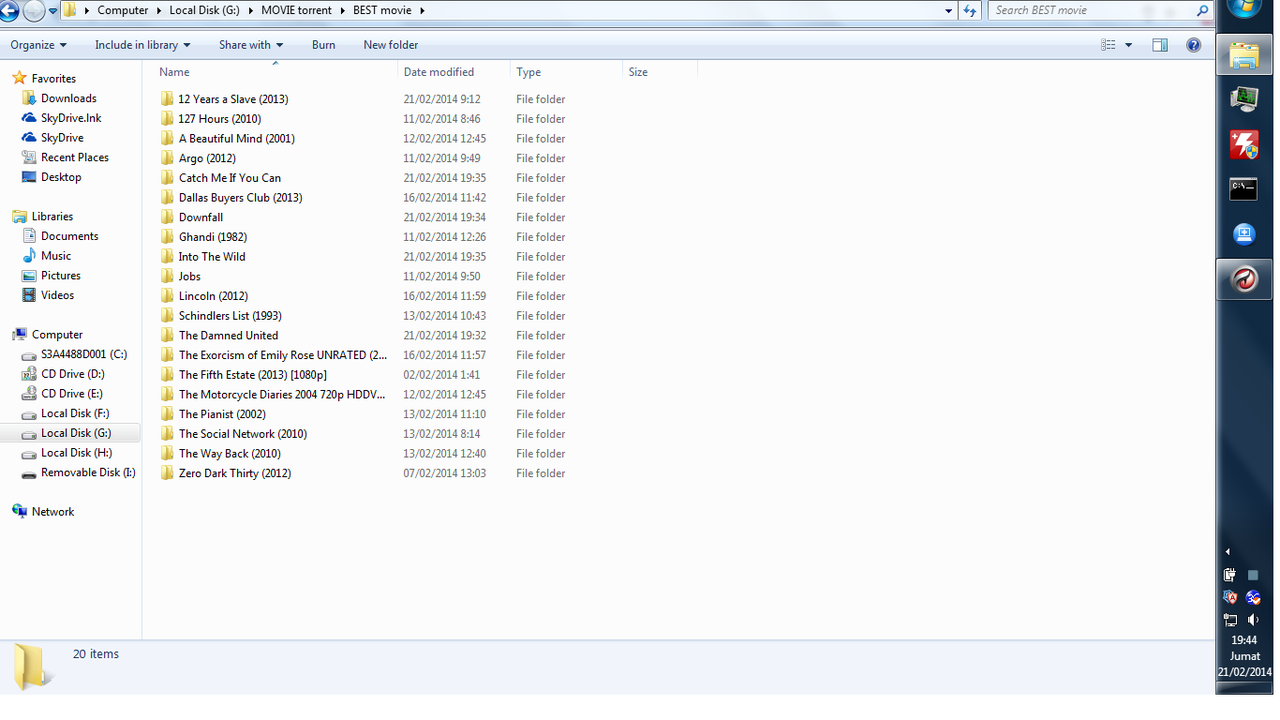Select 12 Years a Slave (2013) folder
The height and width of the screenshot is (720, 1280).
pos(233,99)
